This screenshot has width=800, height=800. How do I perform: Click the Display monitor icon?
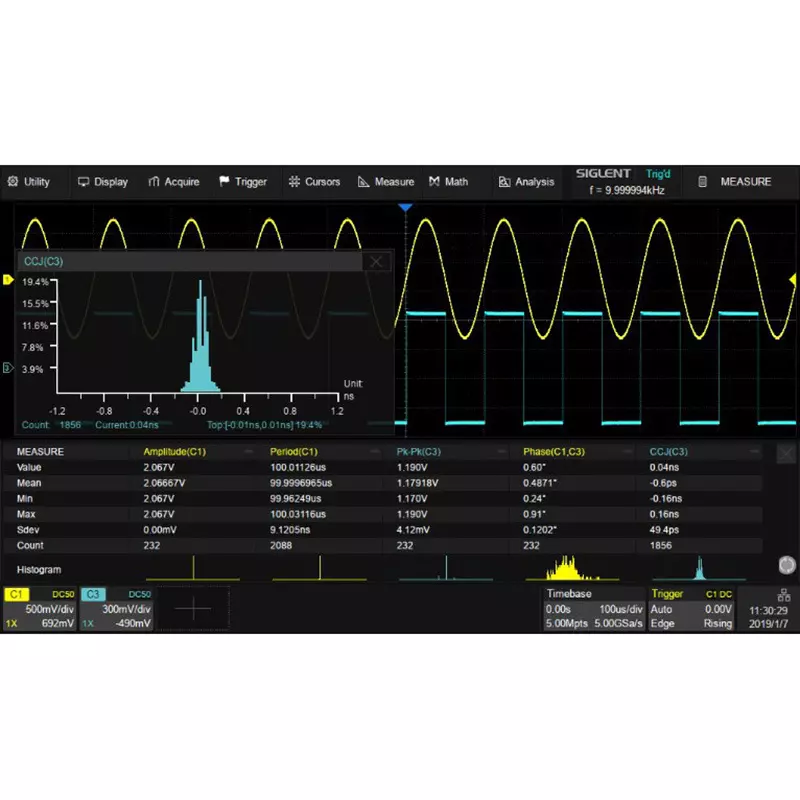point(83,182)
